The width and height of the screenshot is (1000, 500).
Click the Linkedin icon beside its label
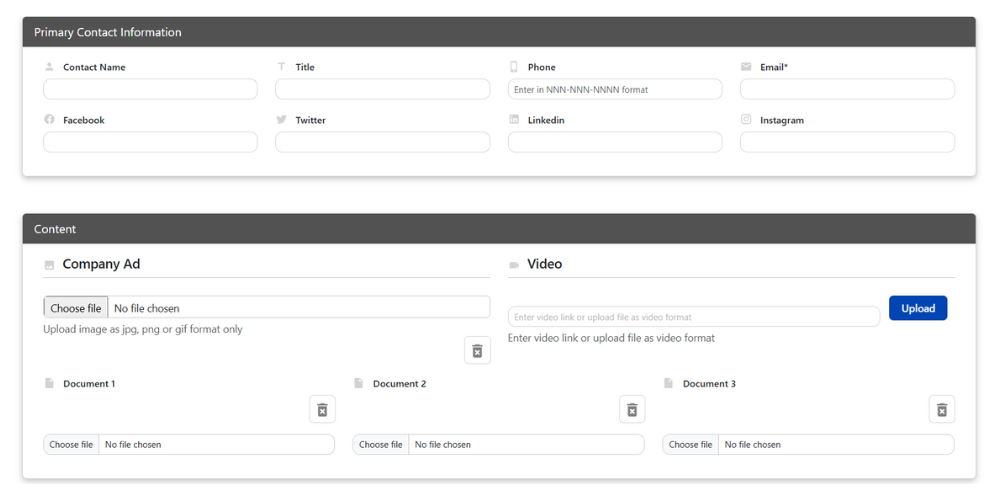pos(514,120)
